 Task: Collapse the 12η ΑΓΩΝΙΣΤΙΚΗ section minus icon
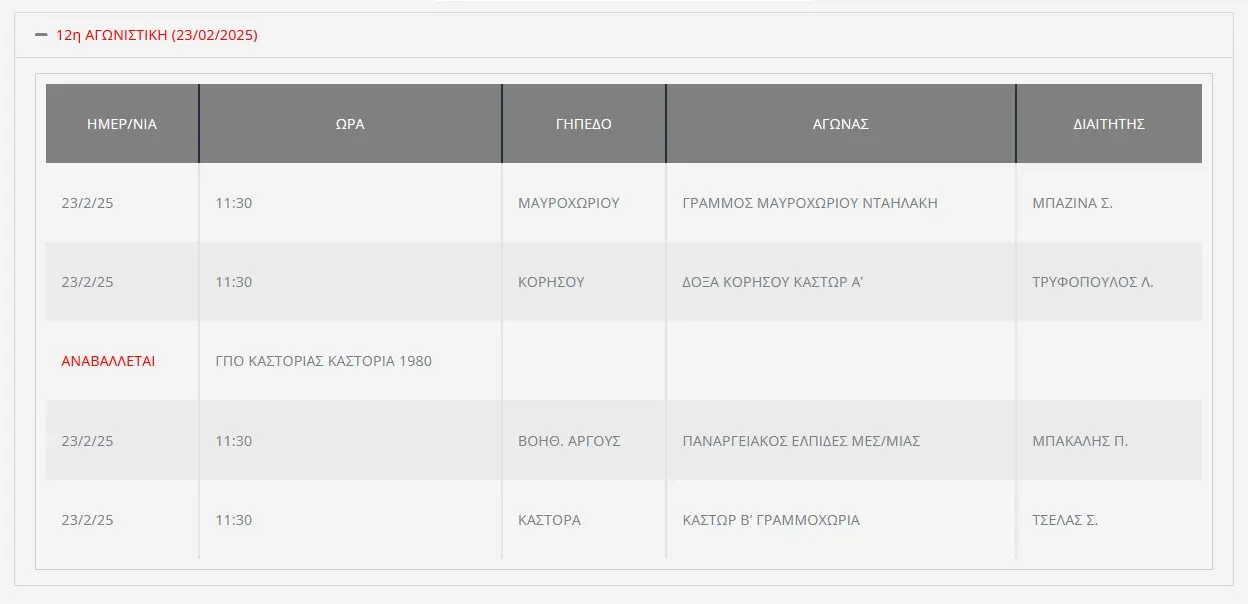pos(41,35)
